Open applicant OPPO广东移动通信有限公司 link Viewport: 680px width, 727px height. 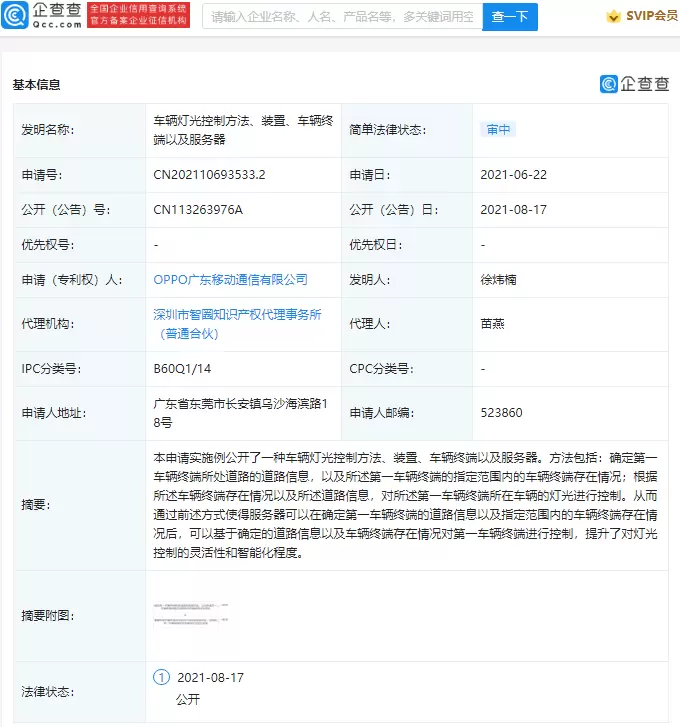pos(230,279)
